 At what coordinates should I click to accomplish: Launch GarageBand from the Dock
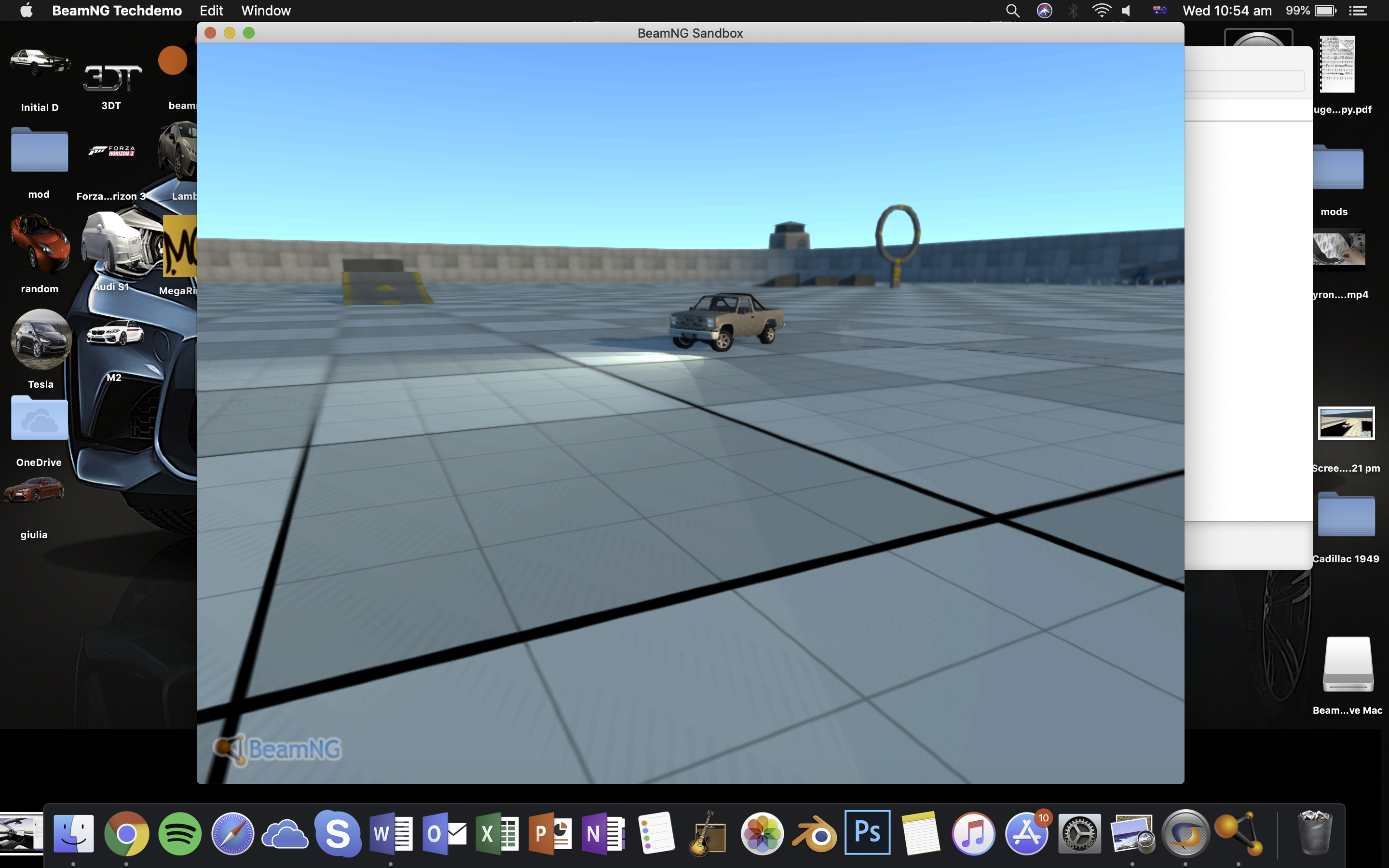pos(708,833)
